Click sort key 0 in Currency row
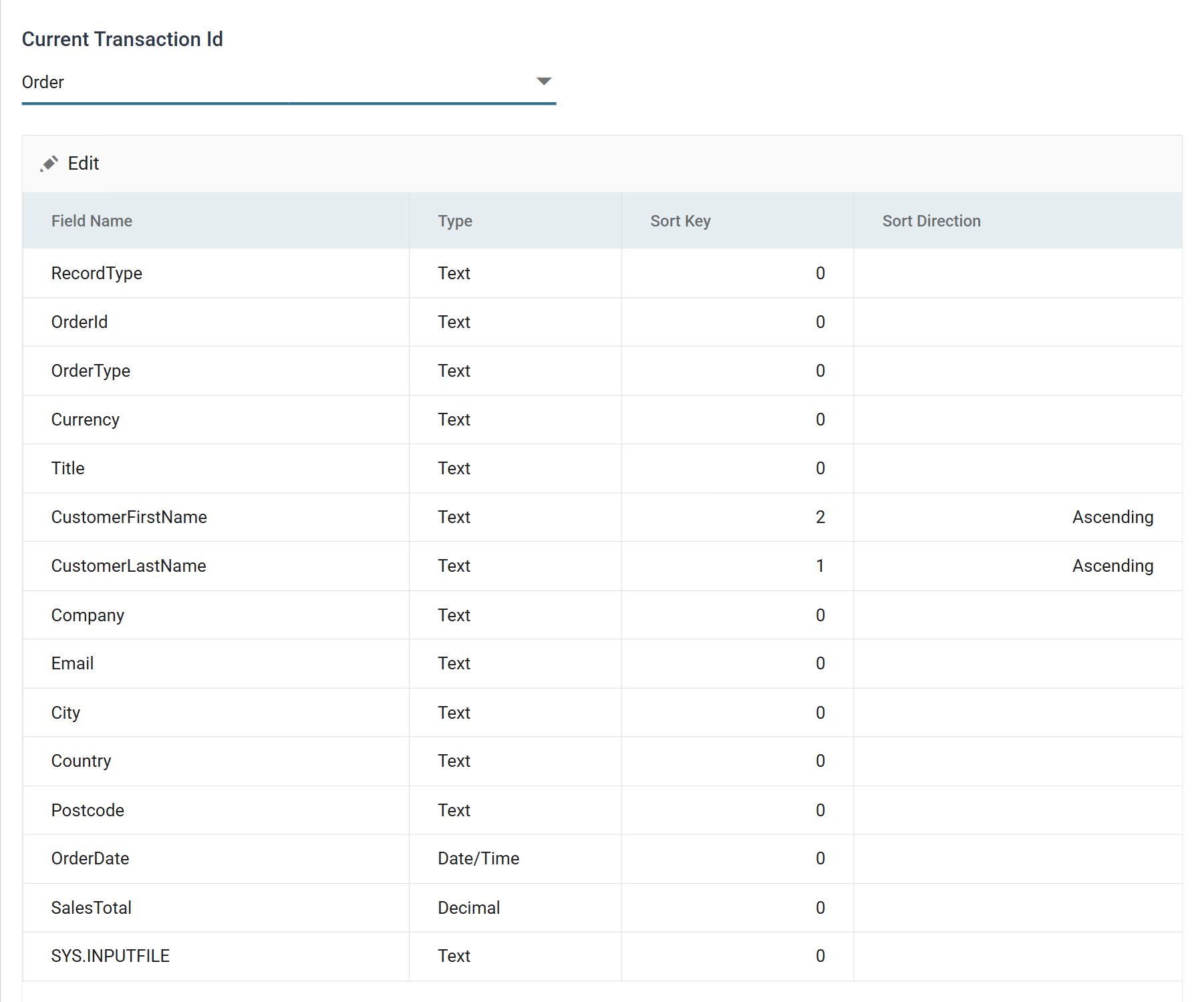 820,420
